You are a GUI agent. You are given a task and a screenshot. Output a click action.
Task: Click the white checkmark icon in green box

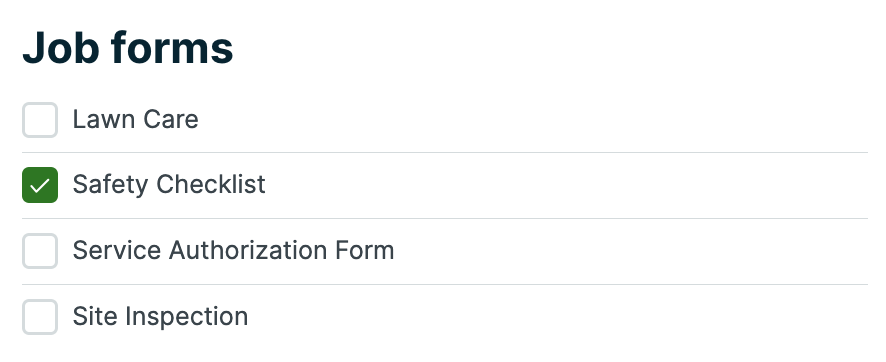[x=40, y=185]
